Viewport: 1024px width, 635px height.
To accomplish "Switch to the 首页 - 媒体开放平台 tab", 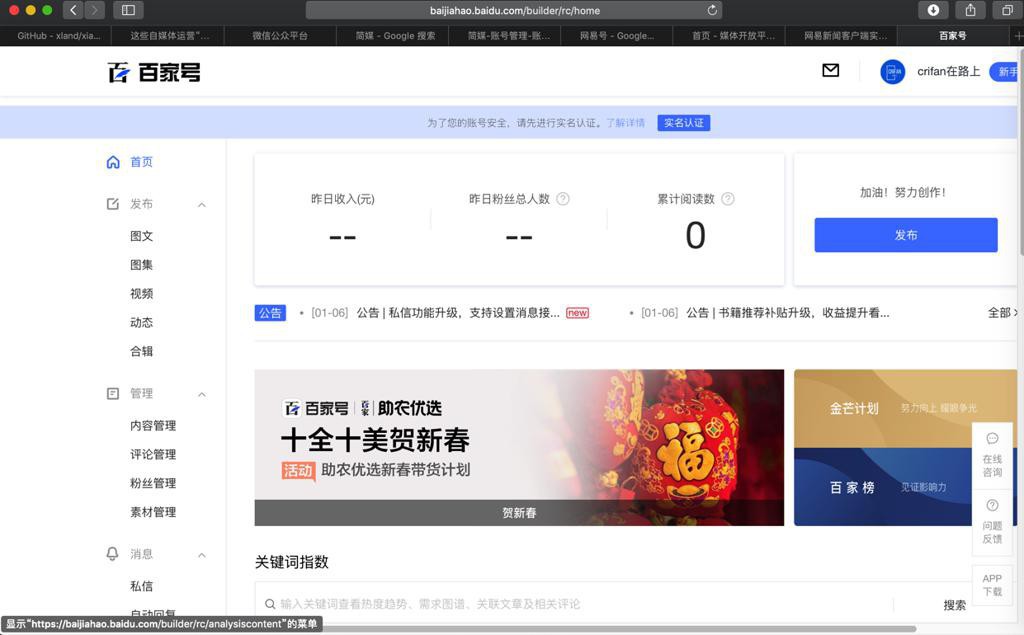I will [x=729, y=36].
